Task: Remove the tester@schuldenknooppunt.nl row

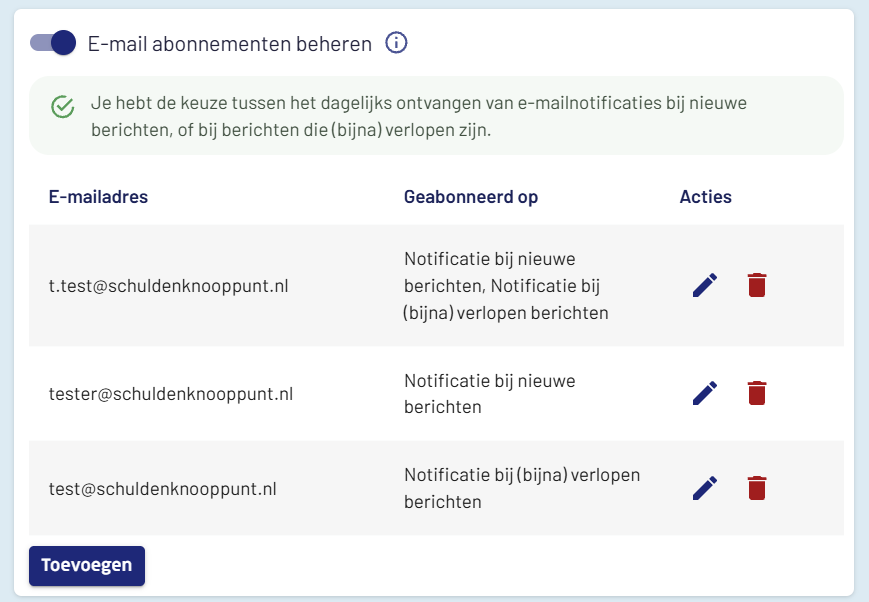Action: point(757,393)
